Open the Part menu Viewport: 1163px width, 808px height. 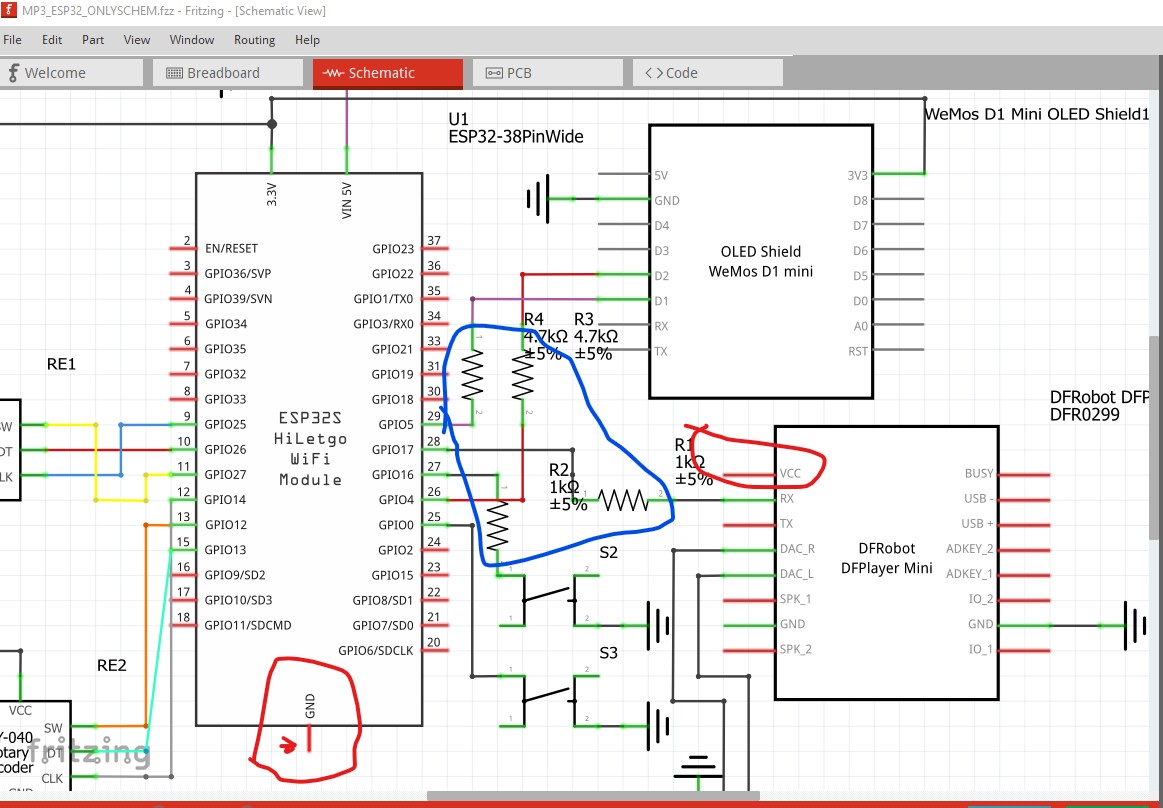(x=93, y=40)
